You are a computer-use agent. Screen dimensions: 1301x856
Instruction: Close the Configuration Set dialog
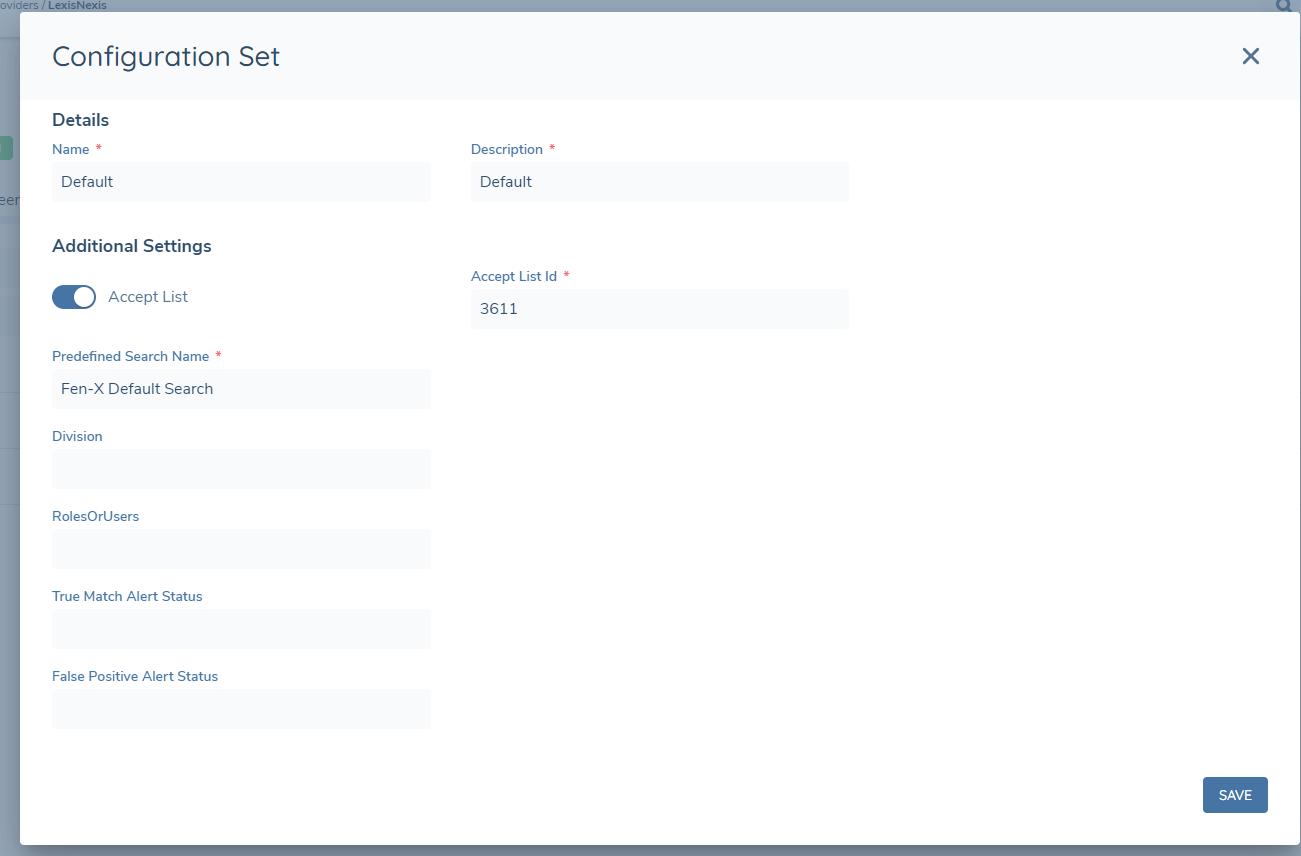[x=1250, y=56]
